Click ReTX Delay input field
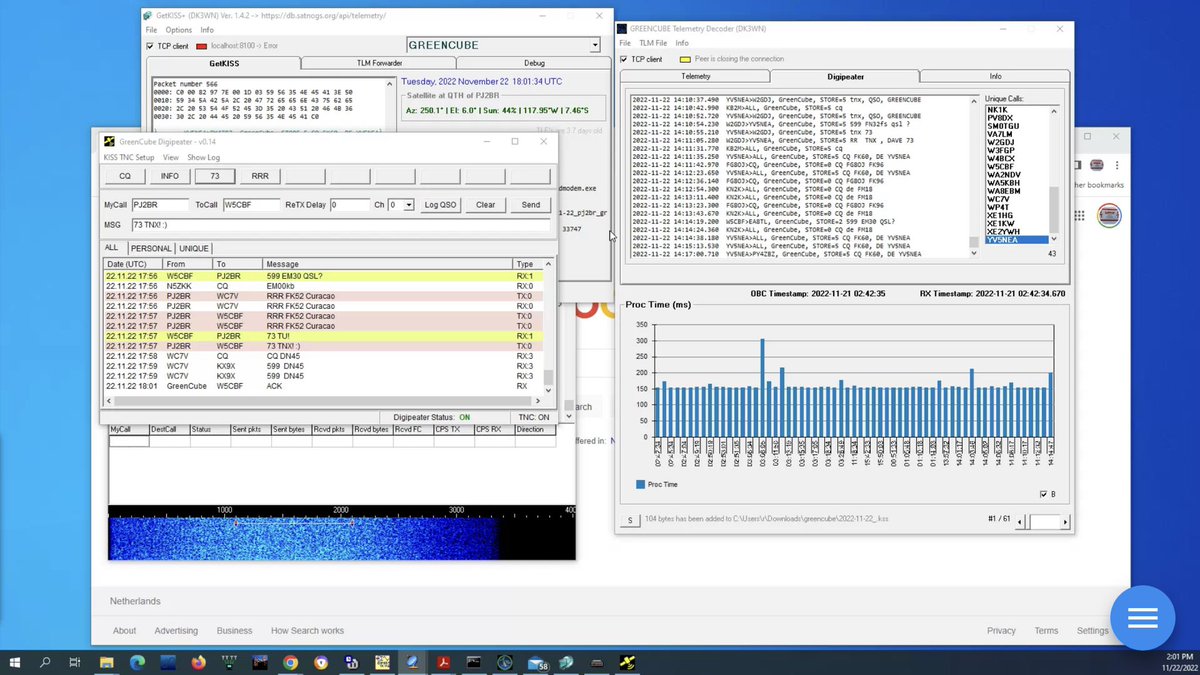 (350, 204)
